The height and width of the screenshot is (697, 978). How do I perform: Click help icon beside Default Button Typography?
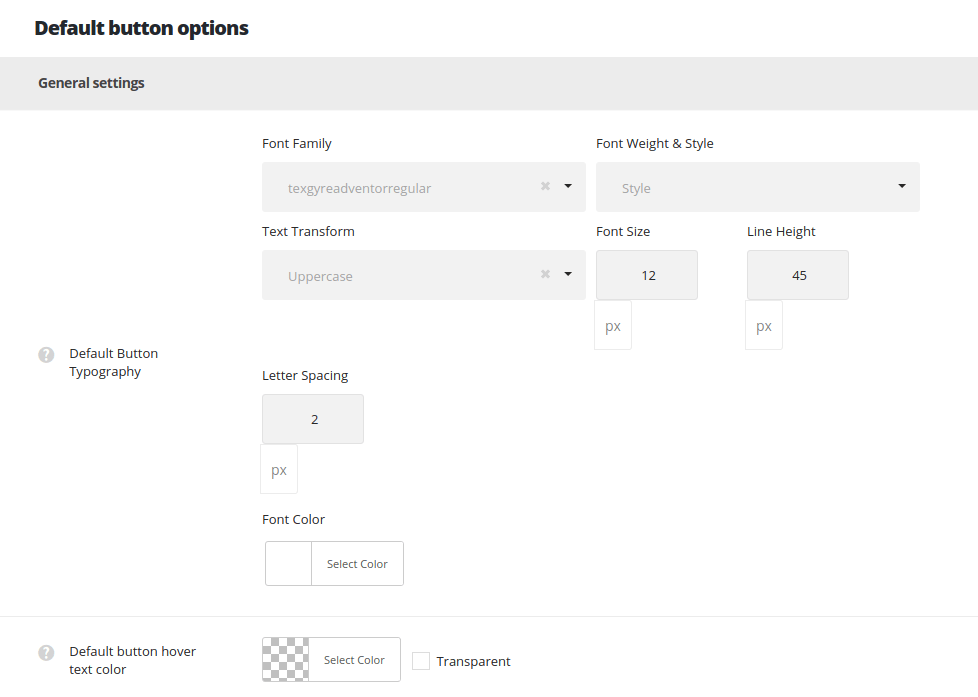click(46, 354)
